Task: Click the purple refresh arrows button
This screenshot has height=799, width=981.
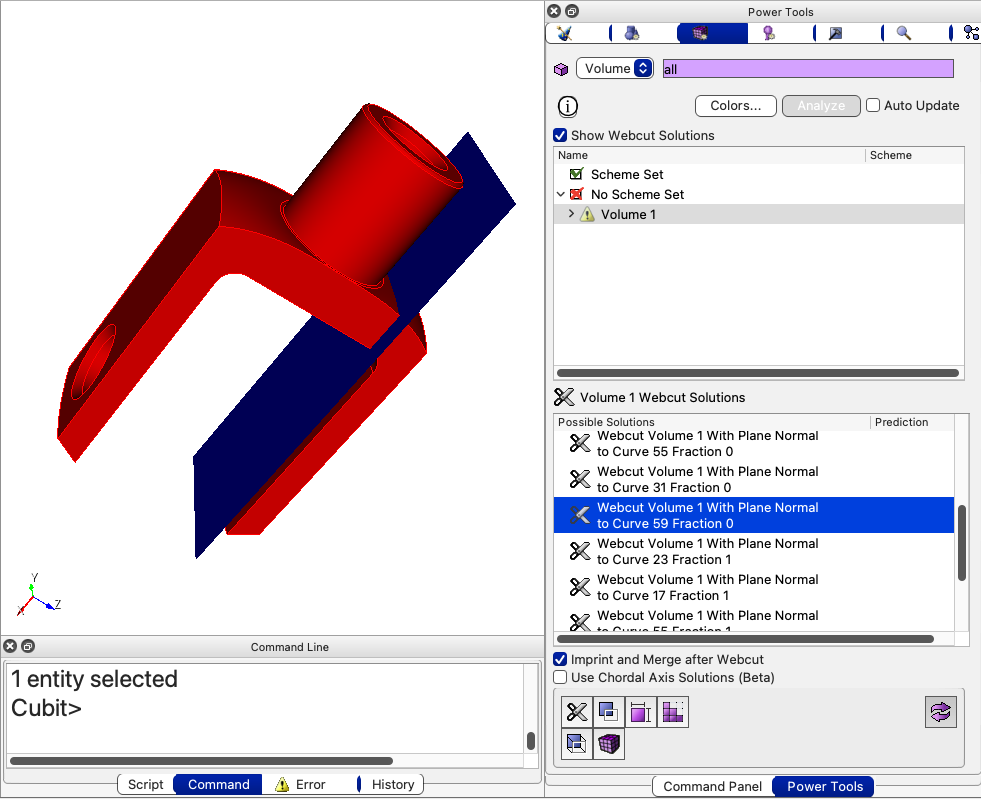Action: pos(941,712)
